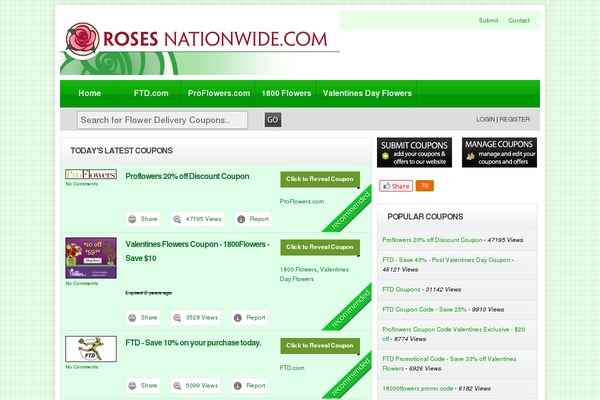The height and width of the screenshot is (400, 600).
Task: Click the people icon in Manage Coupons
Action: [x=471, y=156]
